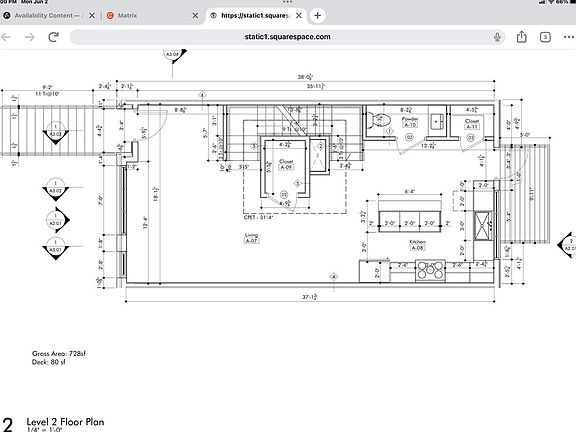Viewport: 576px width, 432px height.
Task: Go forward with the right arrow
Action: click(x=30, y=37)
